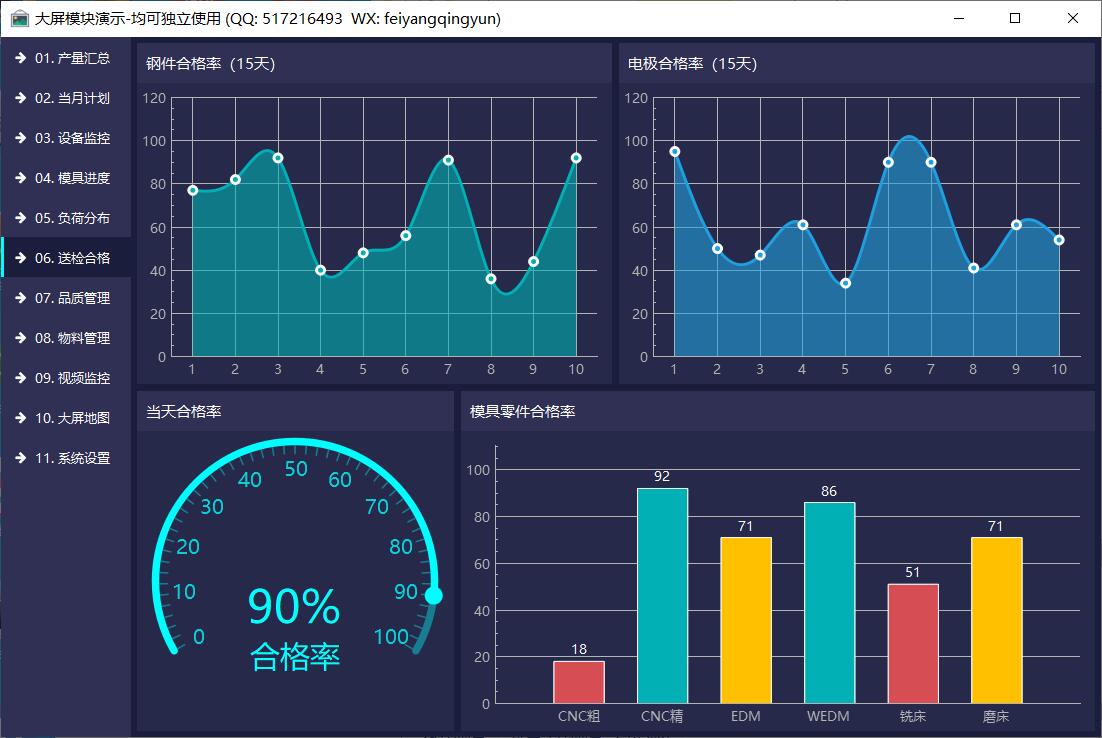Click the 钢件合格率 panel title

210,64
